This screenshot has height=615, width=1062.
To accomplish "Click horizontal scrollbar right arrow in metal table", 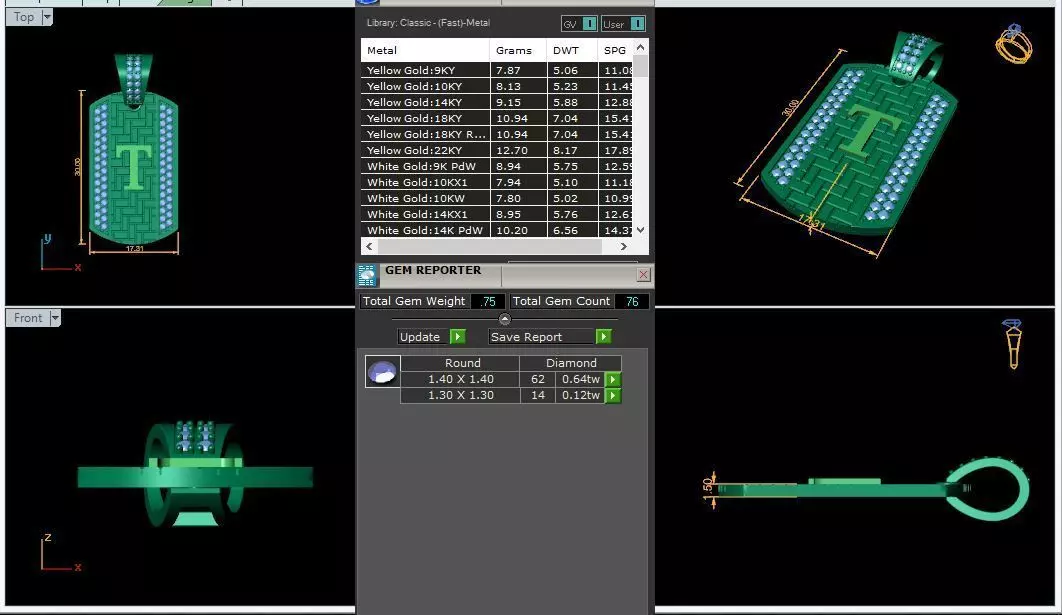I will (624, 247).
